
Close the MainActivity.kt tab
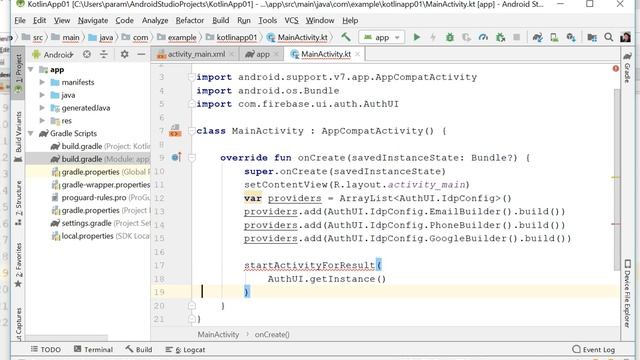point(358,54)
